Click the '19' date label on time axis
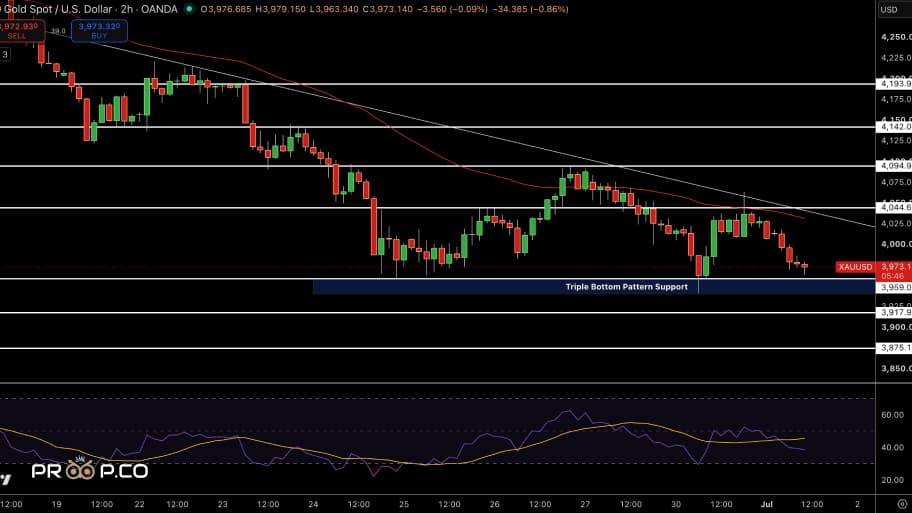912x513 pixels. pyautogui.click(x=56, y=504)
